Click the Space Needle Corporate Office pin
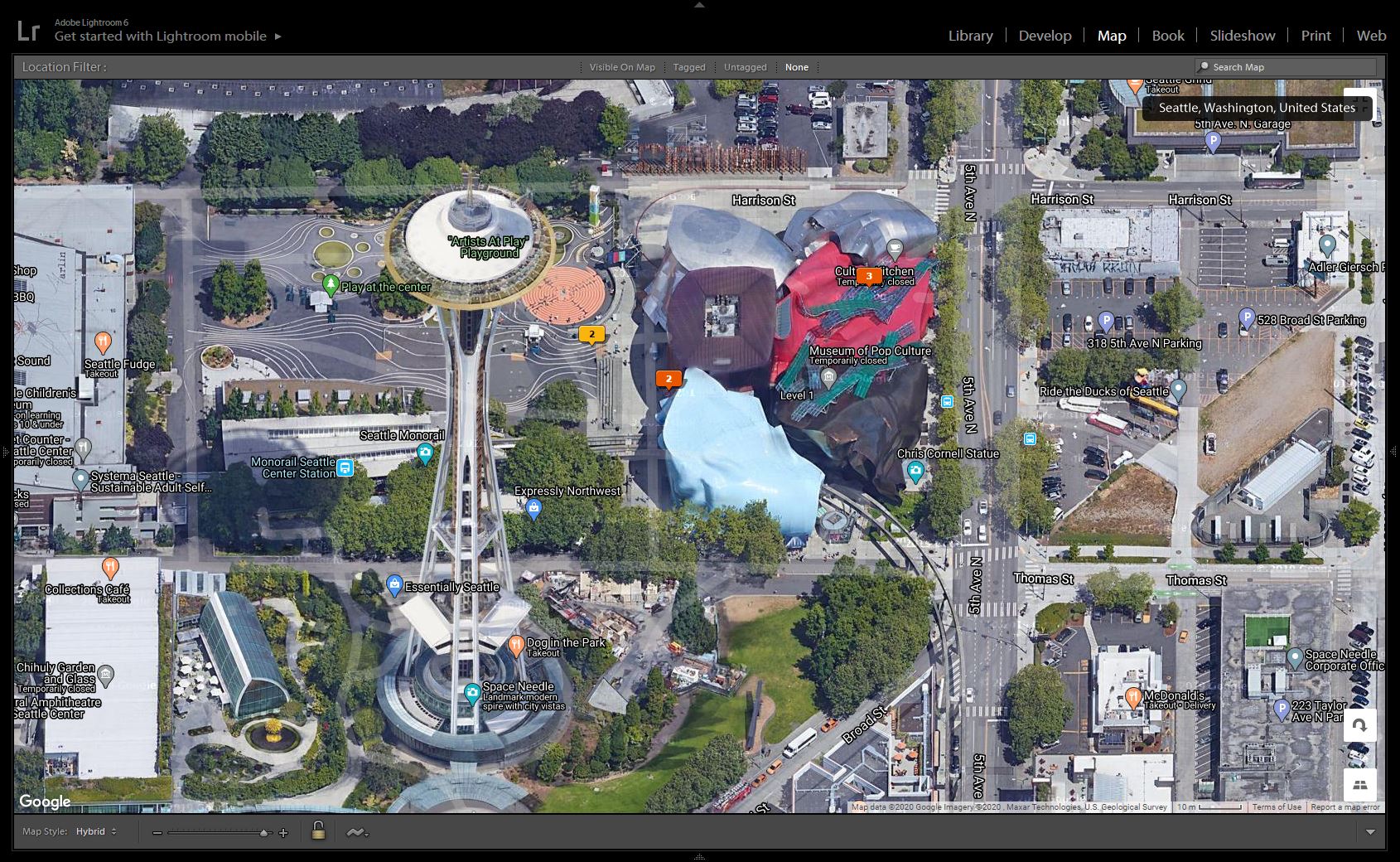 tap(1295, 659)
